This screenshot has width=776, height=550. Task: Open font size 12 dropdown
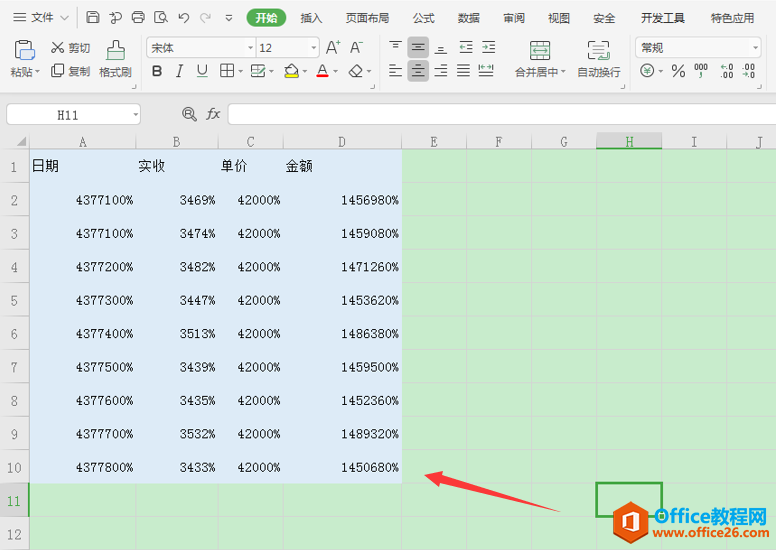click(314, 48)
